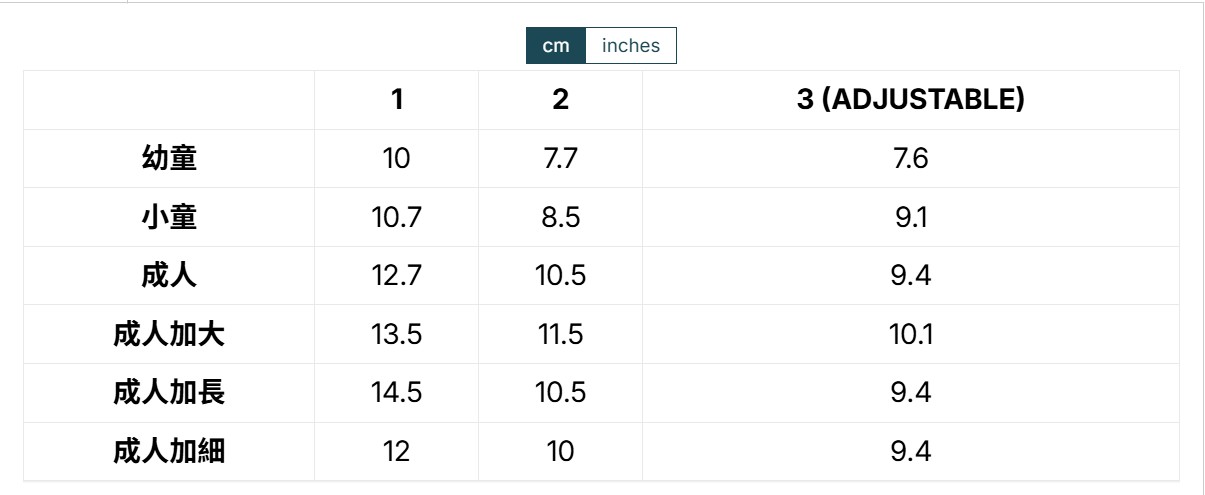The width and height of the screenshot is (1205, 495).
Task: Click the 13.5 cell in 成人加大 row
Action: [397, 334]
